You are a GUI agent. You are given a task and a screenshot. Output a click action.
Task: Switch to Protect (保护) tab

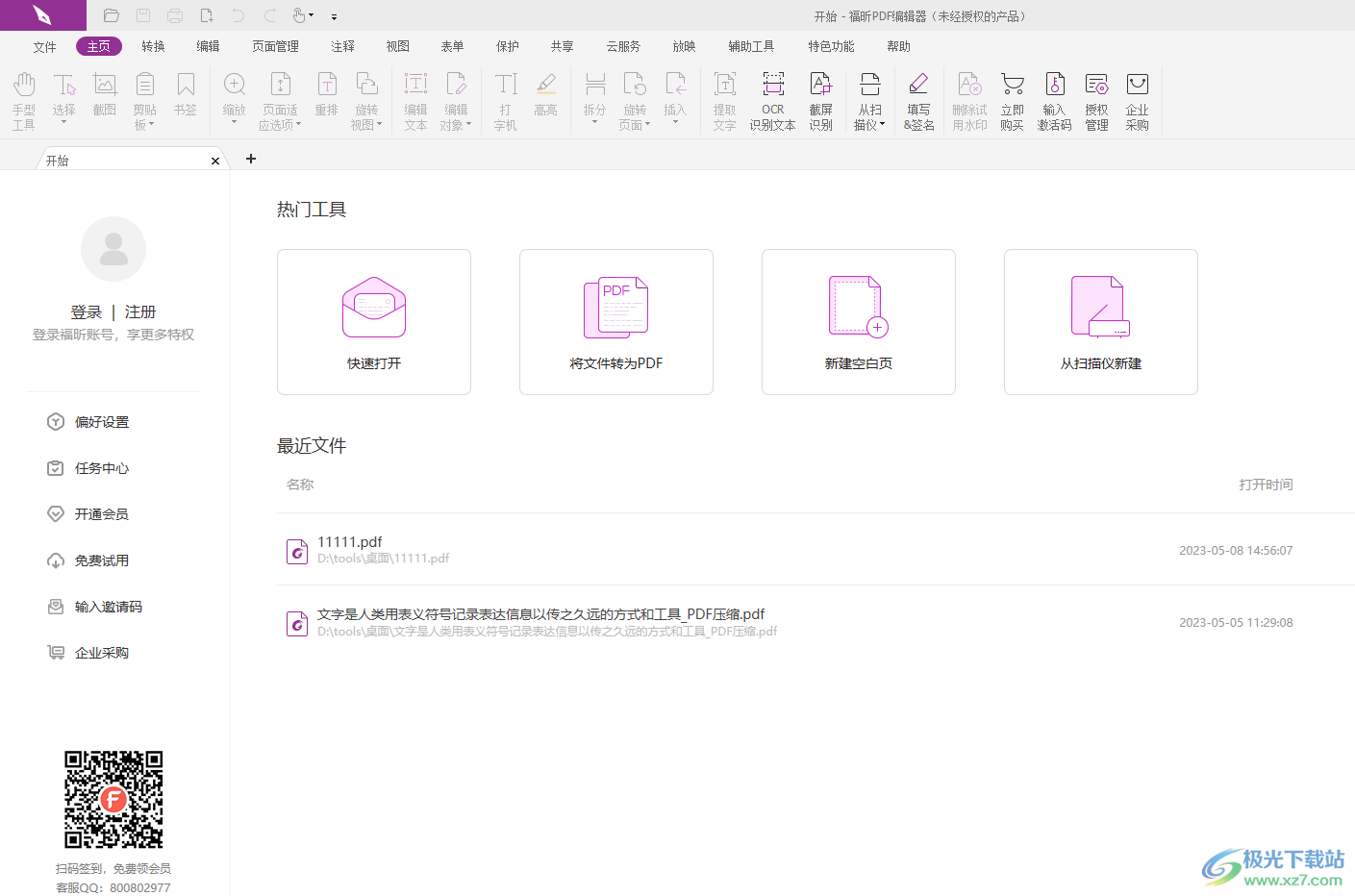tap(508, 46)
